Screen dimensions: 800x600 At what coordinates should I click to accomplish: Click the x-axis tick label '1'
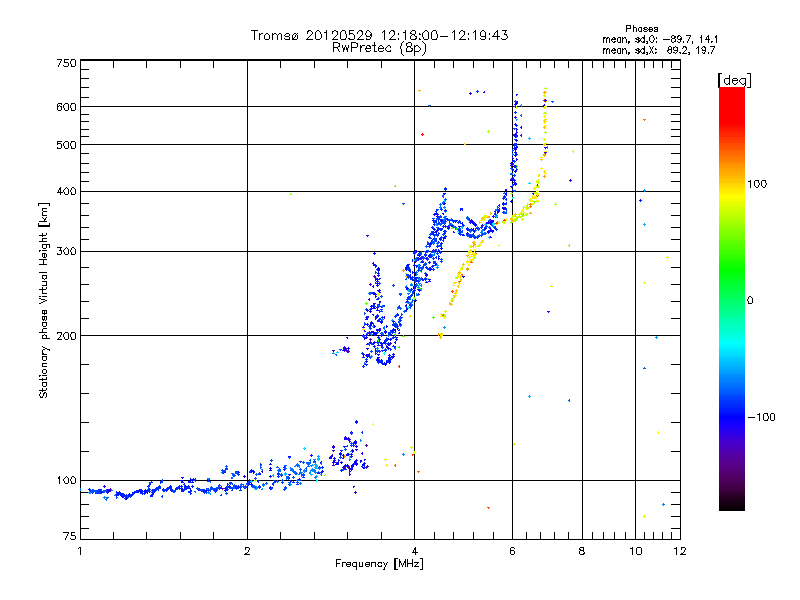click(80, 551)
